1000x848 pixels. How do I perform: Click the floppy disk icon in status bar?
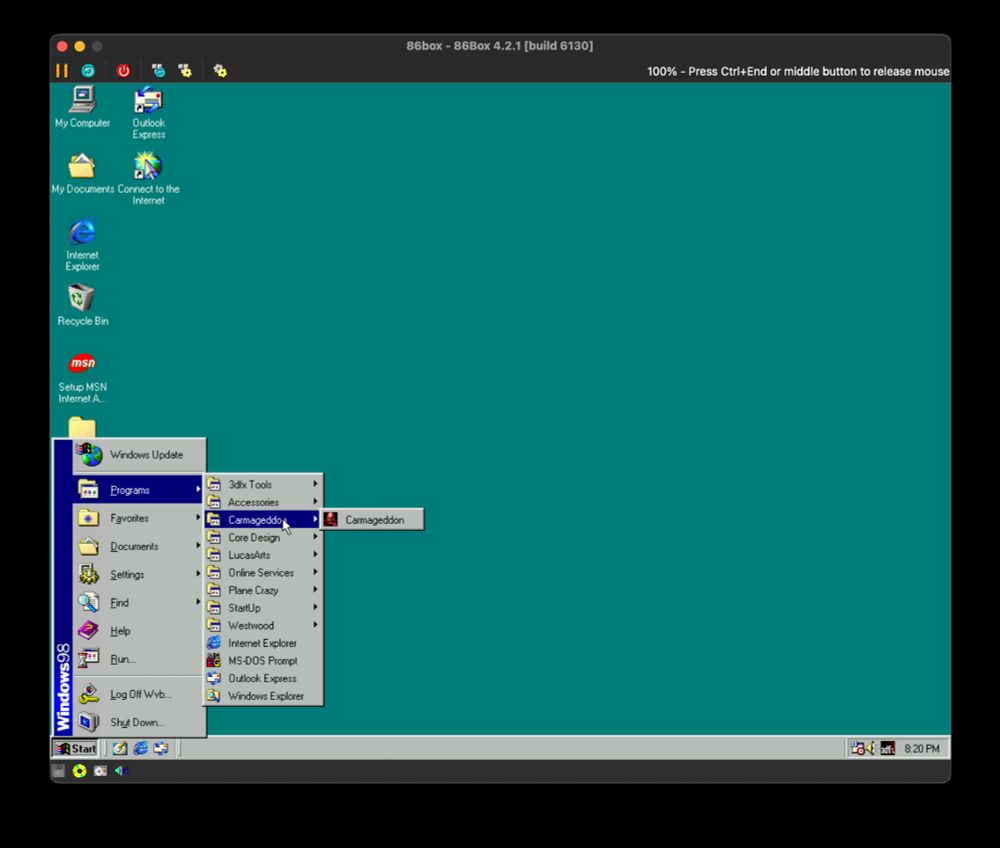(59, 771)
